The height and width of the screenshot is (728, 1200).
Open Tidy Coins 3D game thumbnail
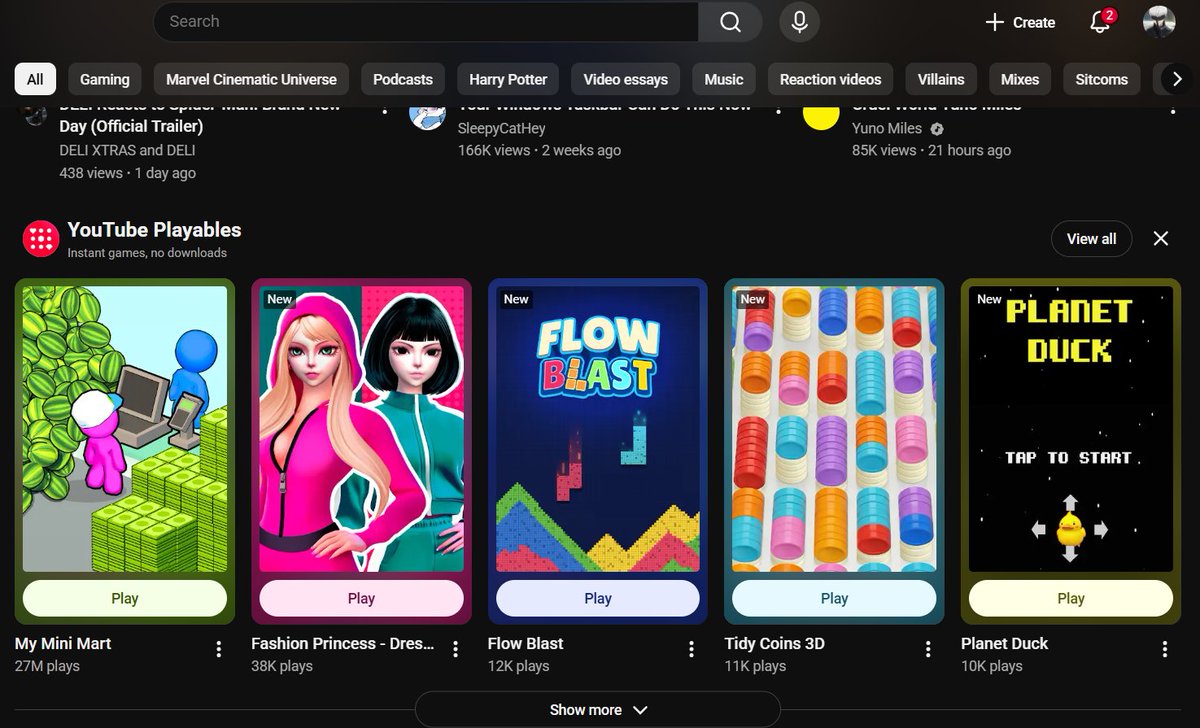(x=834, y=429)
